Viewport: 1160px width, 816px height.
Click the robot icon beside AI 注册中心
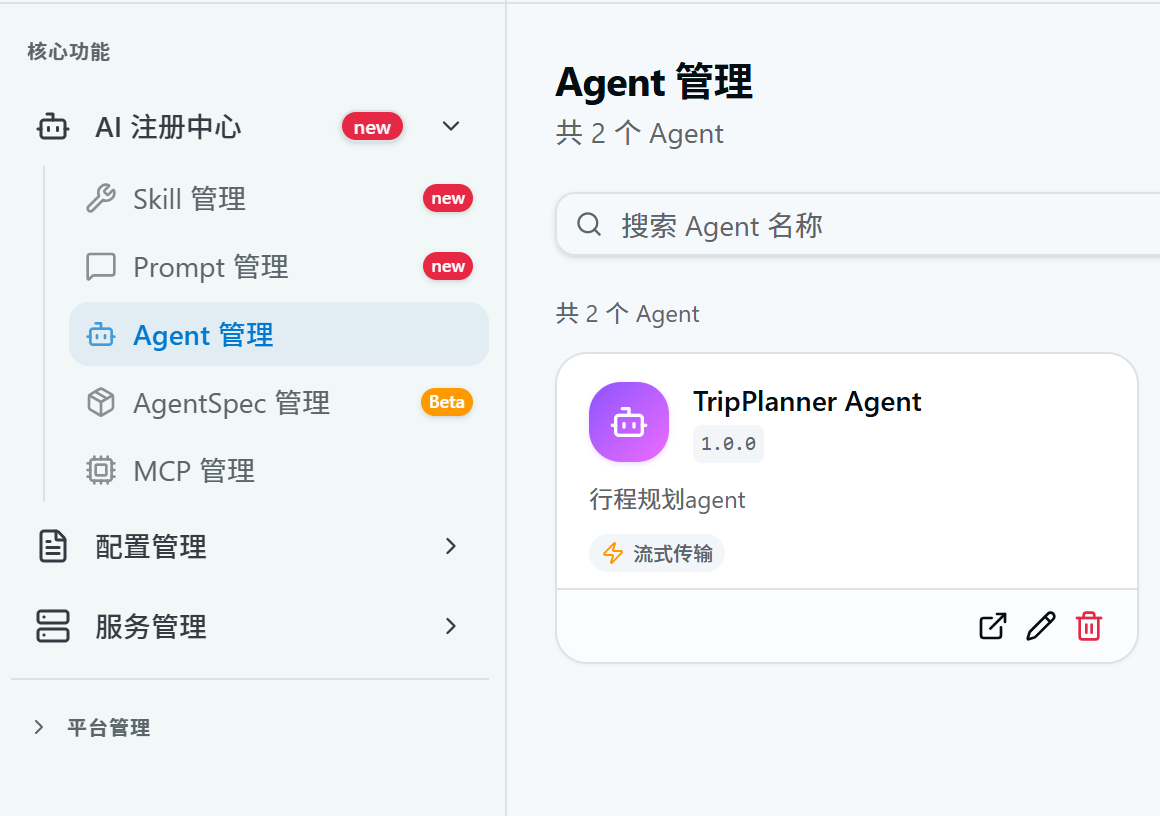pos(53,127)
